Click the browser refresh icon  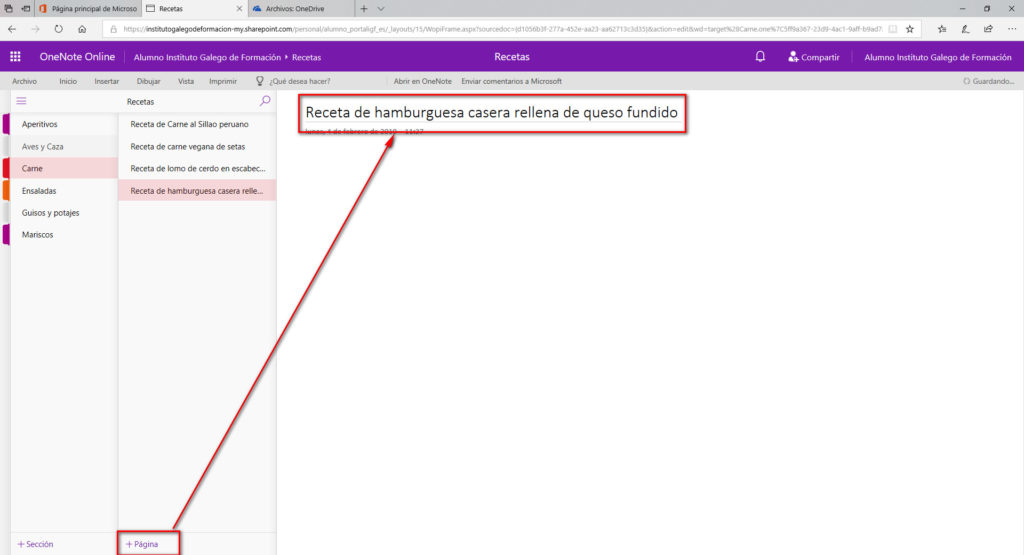coord(58,29)
